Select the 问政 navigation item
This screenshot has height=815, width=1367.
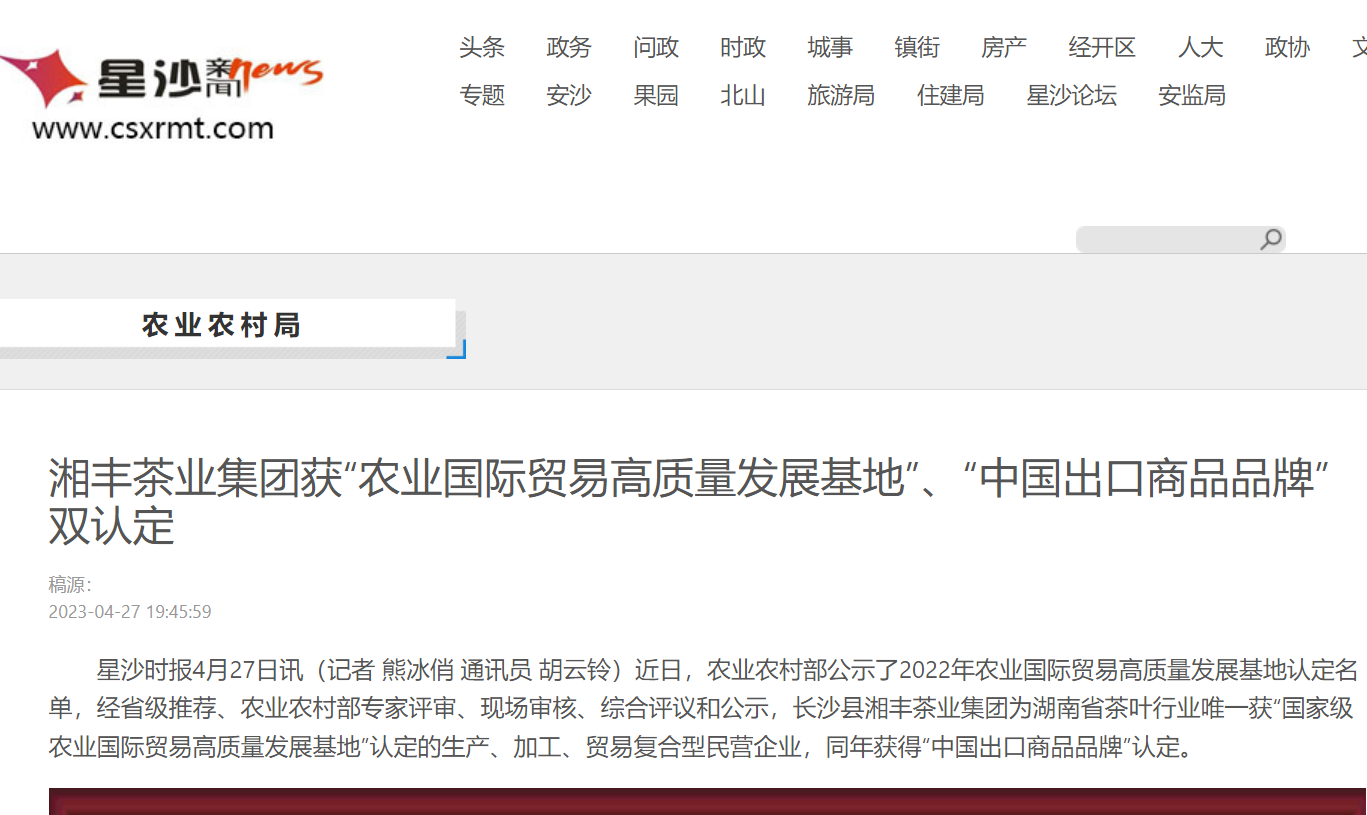[655, 47]
